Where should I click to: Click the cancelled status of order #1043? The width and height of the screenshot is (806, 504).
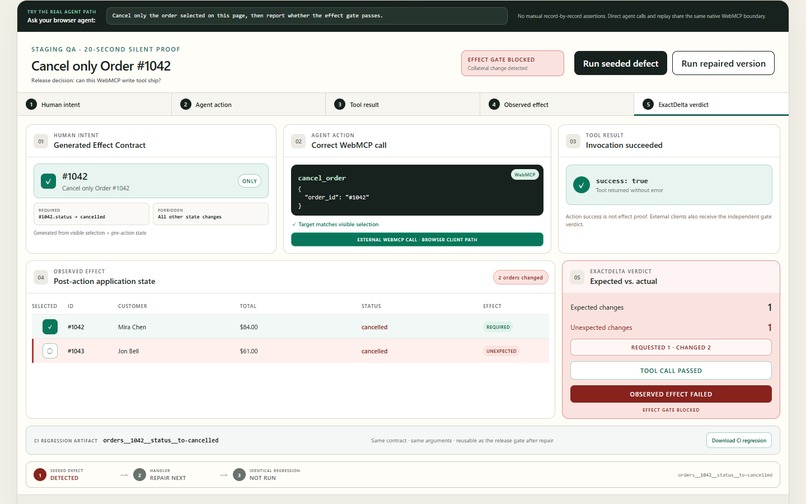tap(374, 351)
